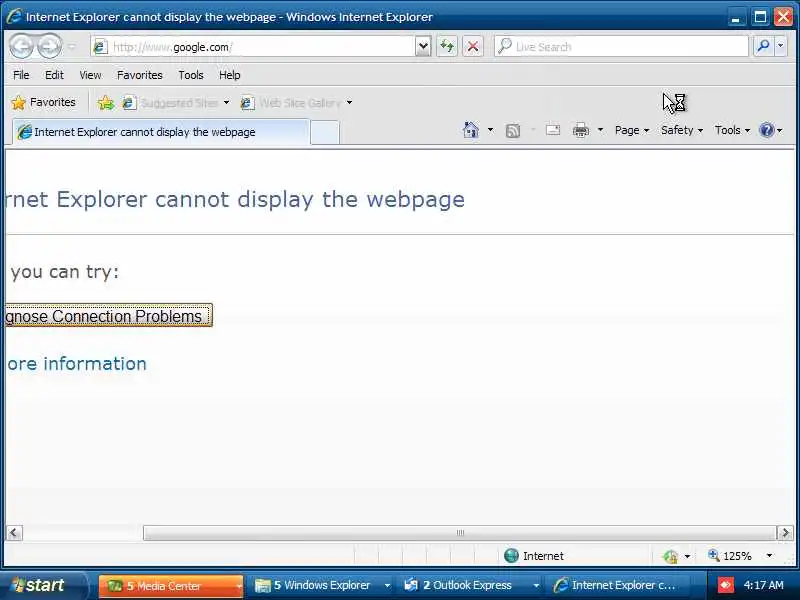Screen dimensions: 800x600
Task: Open the Web Slice Gallery link
Action: pos(291,103)
